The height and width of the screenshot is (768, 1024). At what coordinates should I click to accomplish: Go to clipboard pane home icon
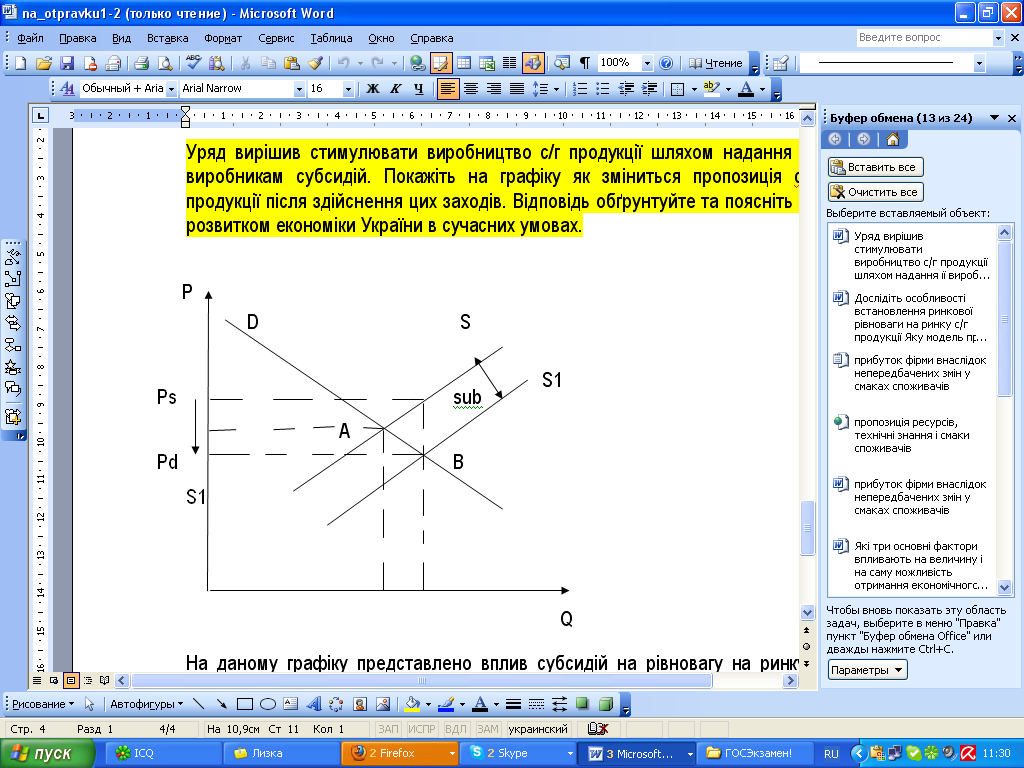[893, 139]
